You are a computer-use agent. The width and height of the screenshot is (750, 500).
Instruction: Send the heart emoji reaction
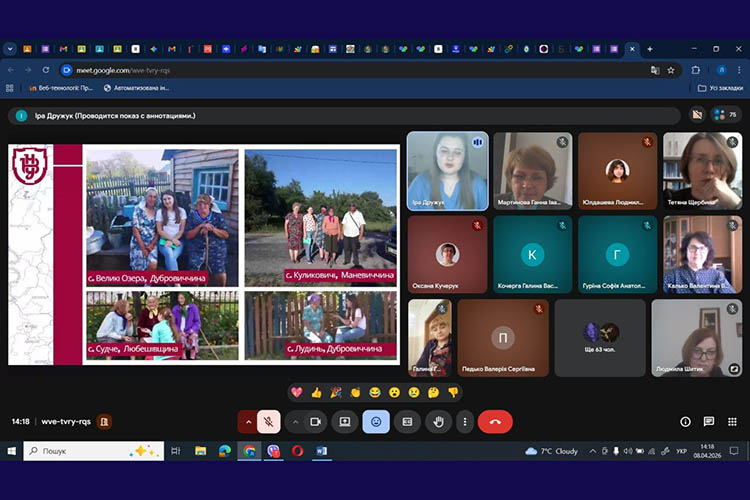tap(297, 392)
